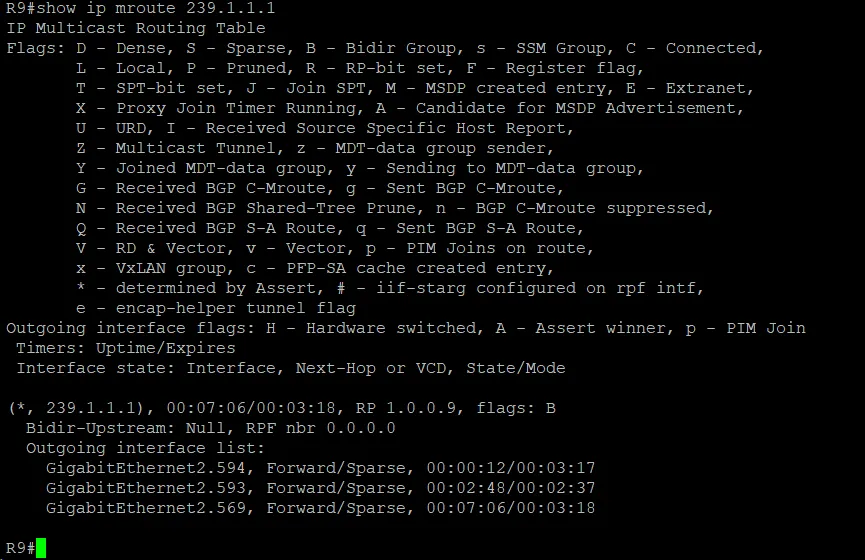Click the green terminal cursor block
Screen dimensions: 865x560
tap(41, 548)
